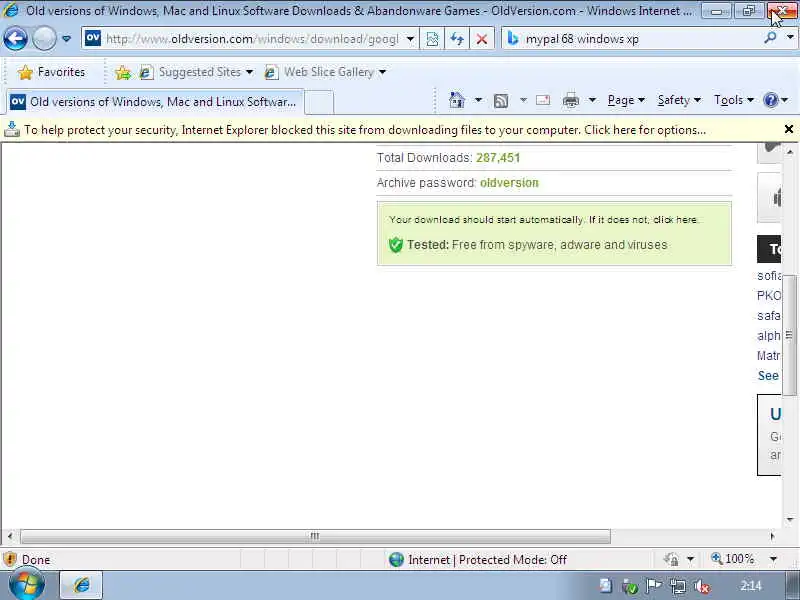This screenshot has width=800, height=600.
Task: Click the Internet Explorer taskbar button
Action: (82, 585)
